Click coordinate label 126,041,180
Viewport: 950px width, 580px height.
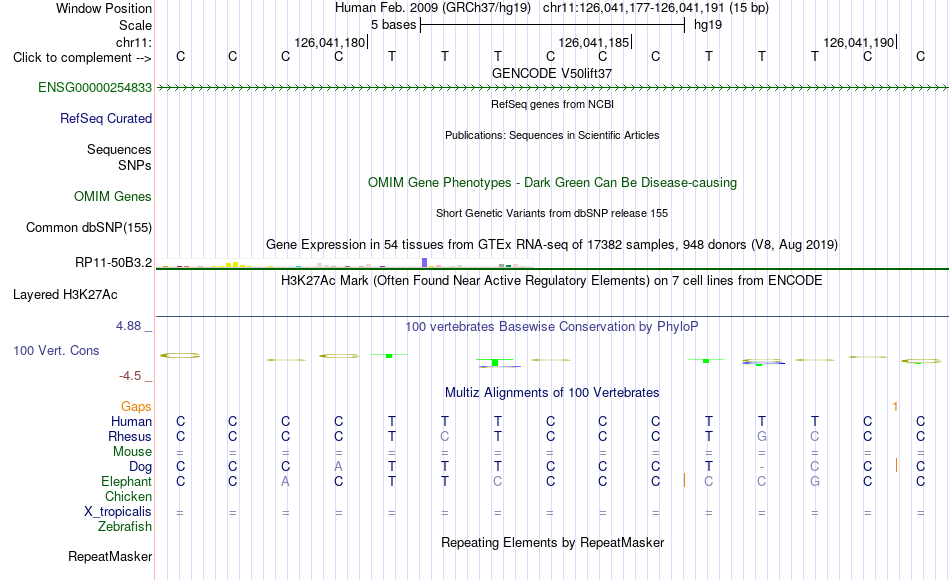[330, 42]
